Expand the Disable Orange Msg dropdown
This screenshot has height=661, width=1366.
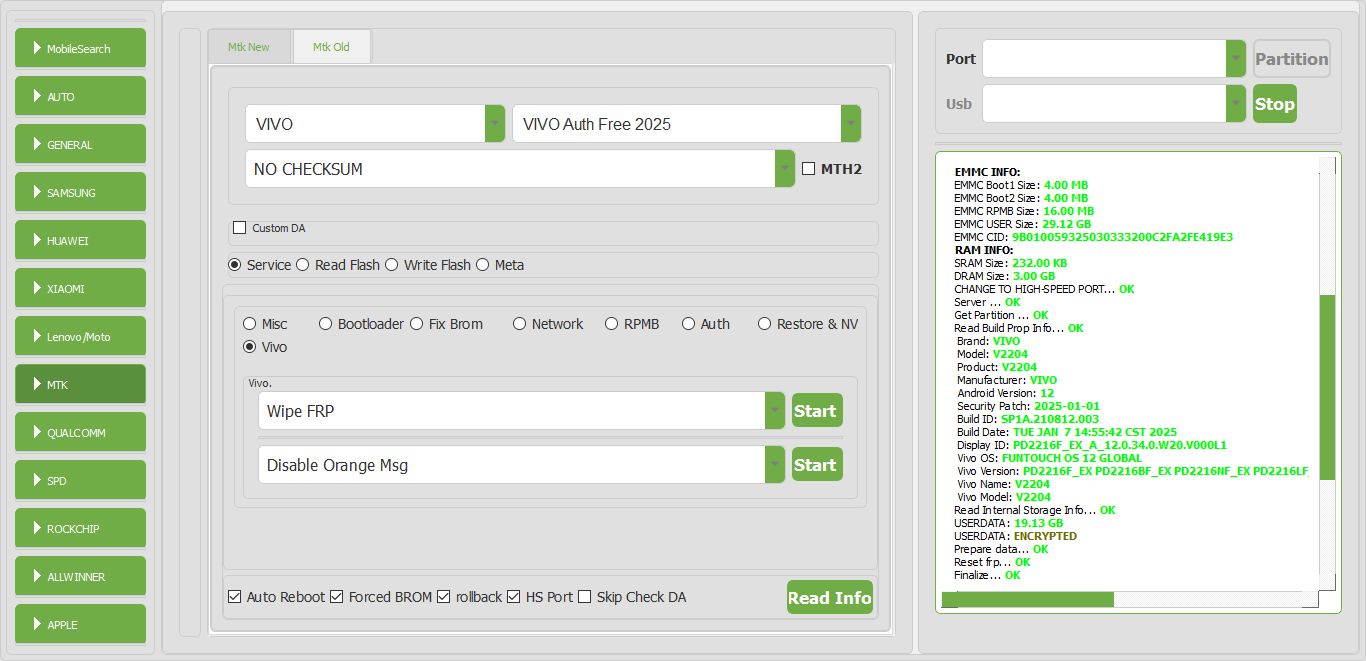[x=775, y=465]
